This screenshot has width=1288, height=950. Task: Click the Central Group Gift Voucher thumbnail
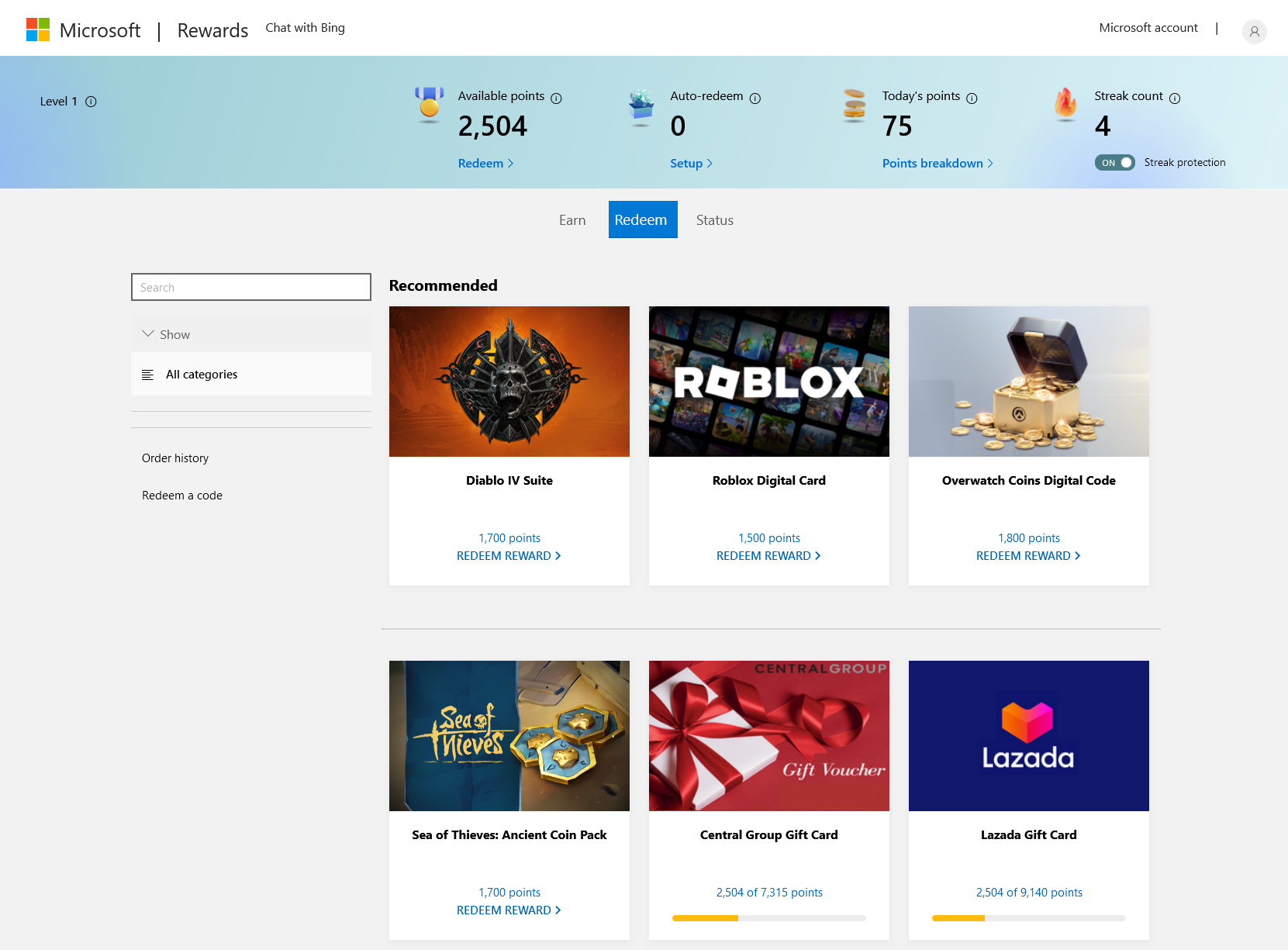pos(769,736)
